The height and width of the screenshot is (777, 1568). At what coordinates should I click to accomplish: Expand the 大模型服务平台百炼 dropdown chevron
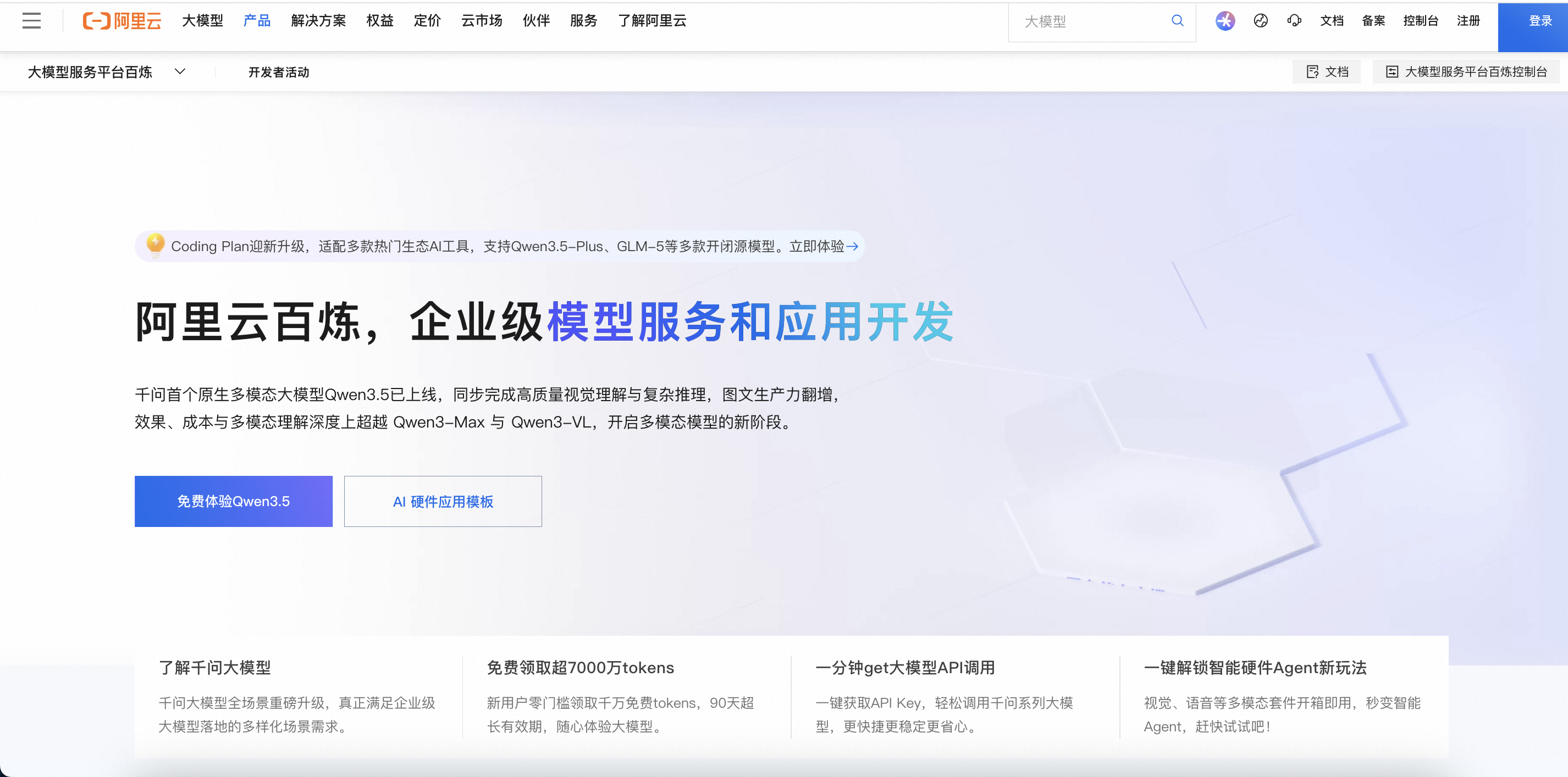(180, 71)
